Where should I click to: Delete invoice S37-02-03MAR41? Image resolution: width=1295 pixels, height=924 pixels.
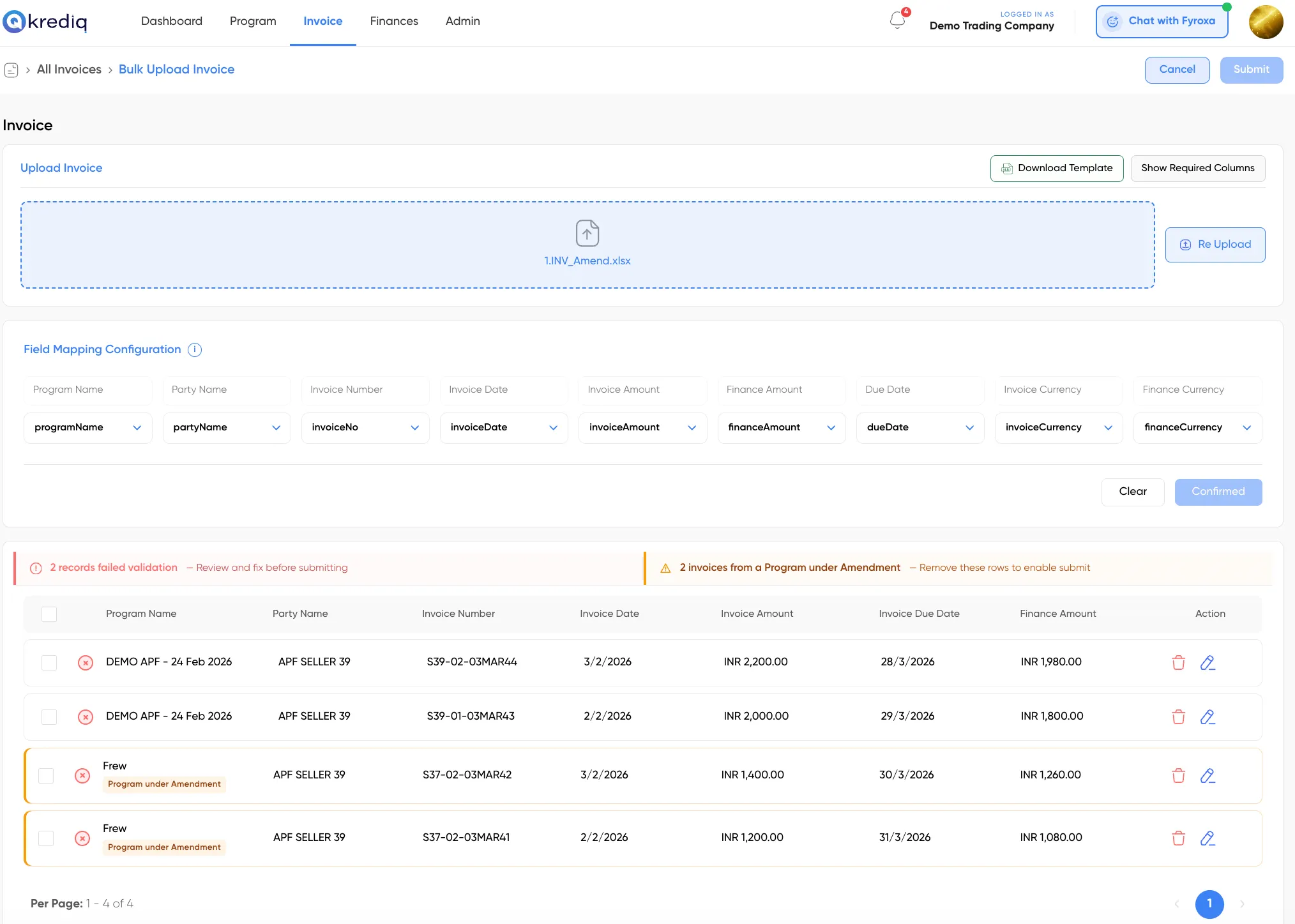click(1178, 838)
